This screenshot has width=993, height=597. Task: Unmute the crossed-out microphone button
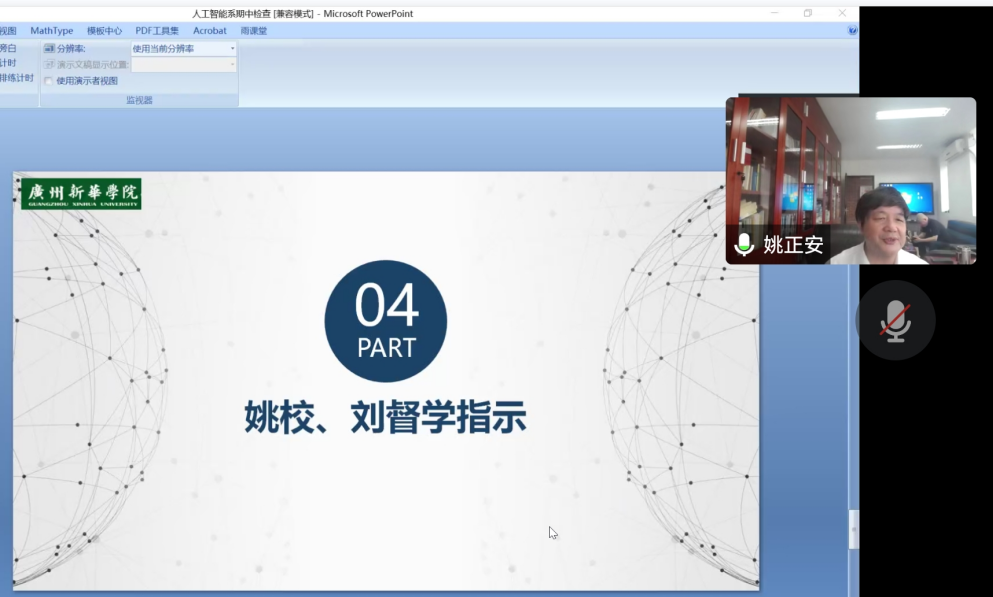point(895,320)
